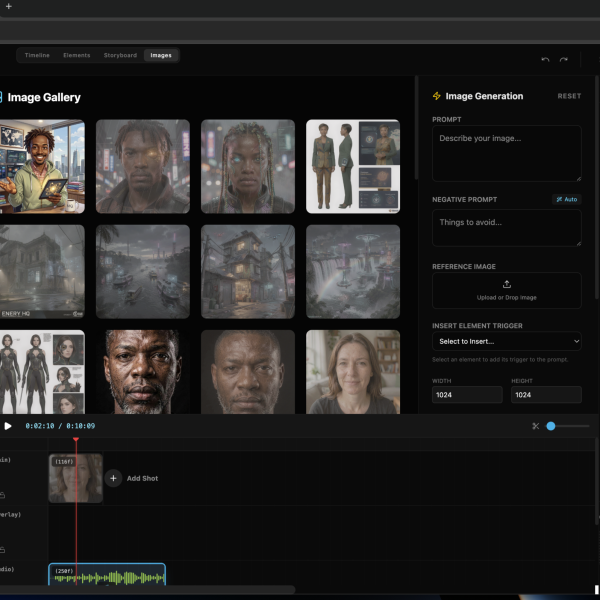Open the lit ramshackle house image
Screen dimensions: 600x600
pyautogui.click(x=248, y=272)
